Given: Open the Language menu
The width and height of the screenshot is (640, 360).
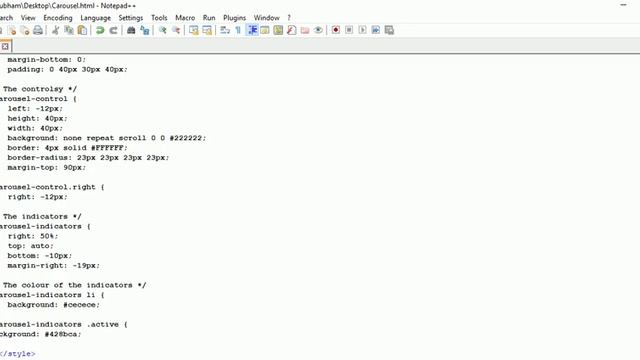Looking at the screenshot, I should pos(96,18).
